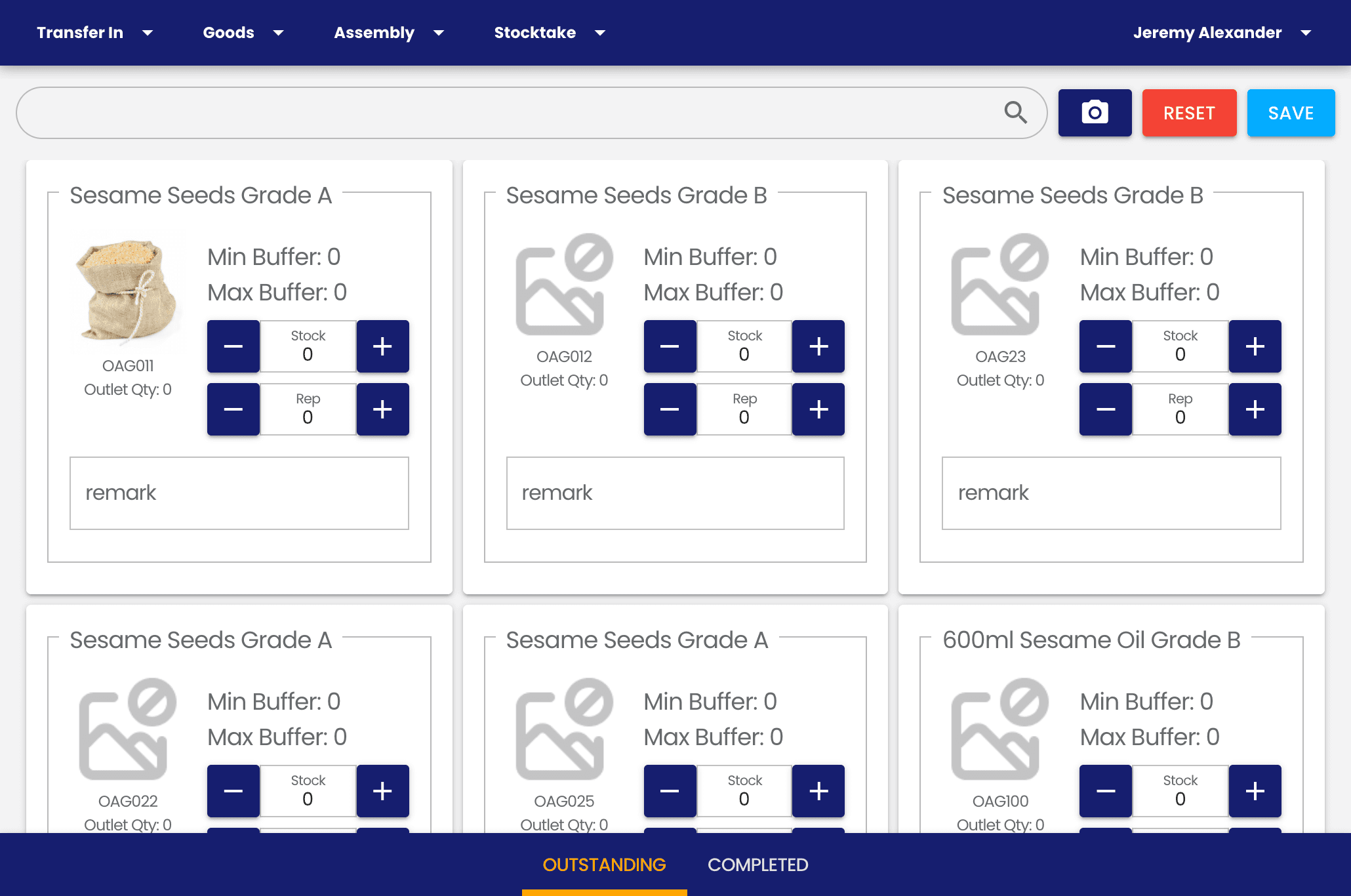This screenshot has height=896, width=1351.
Task: Click the SAVE button
Action: tap(1291, 113)
